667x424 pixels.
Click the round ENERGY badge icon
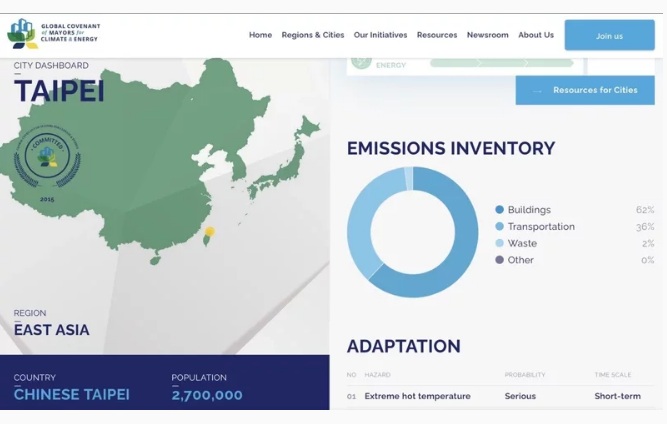(x=362, y=62)
